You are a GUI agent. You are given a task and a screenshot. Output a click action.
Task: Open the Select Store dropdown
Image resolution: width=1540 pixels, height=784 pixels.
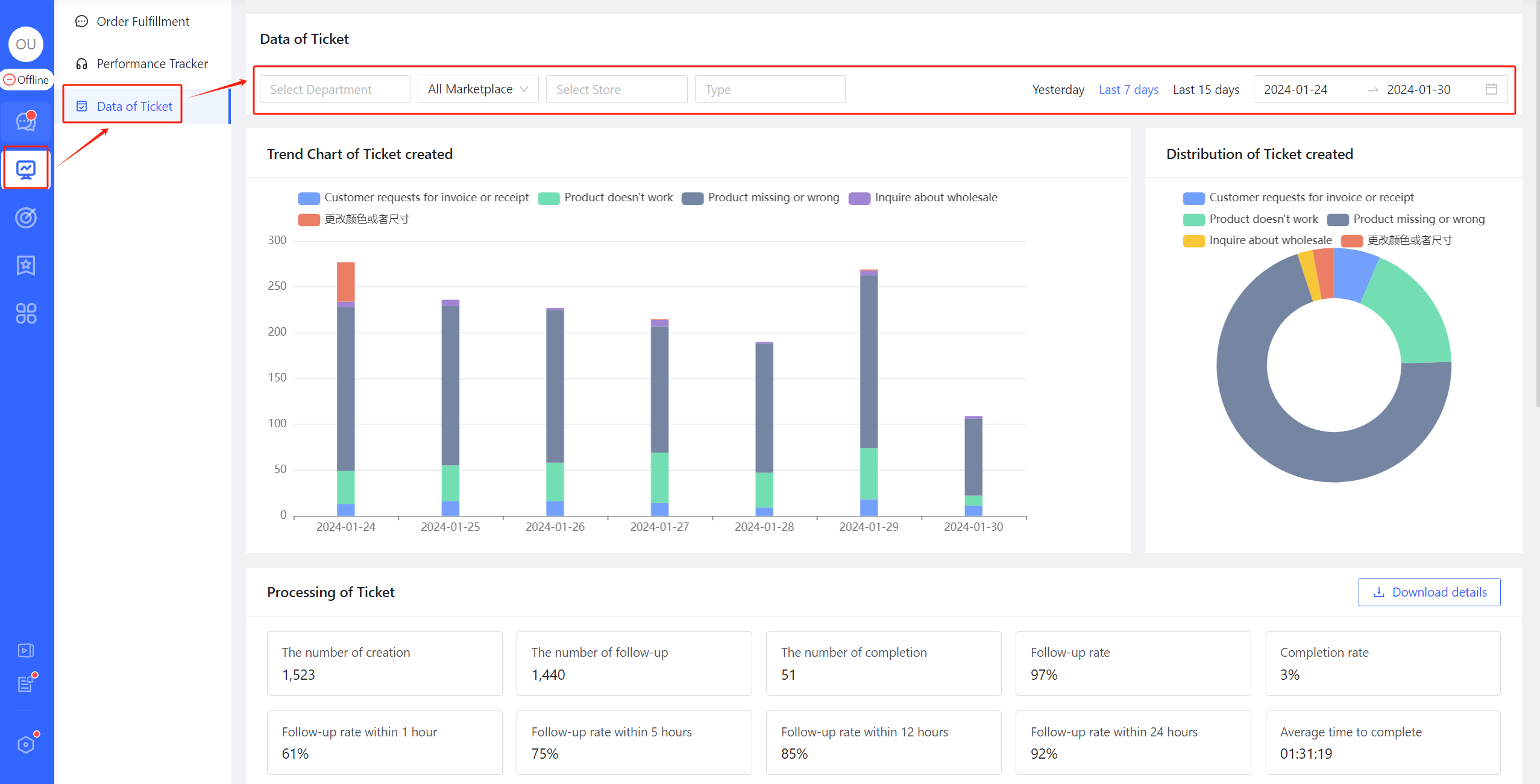click(617, 89)
